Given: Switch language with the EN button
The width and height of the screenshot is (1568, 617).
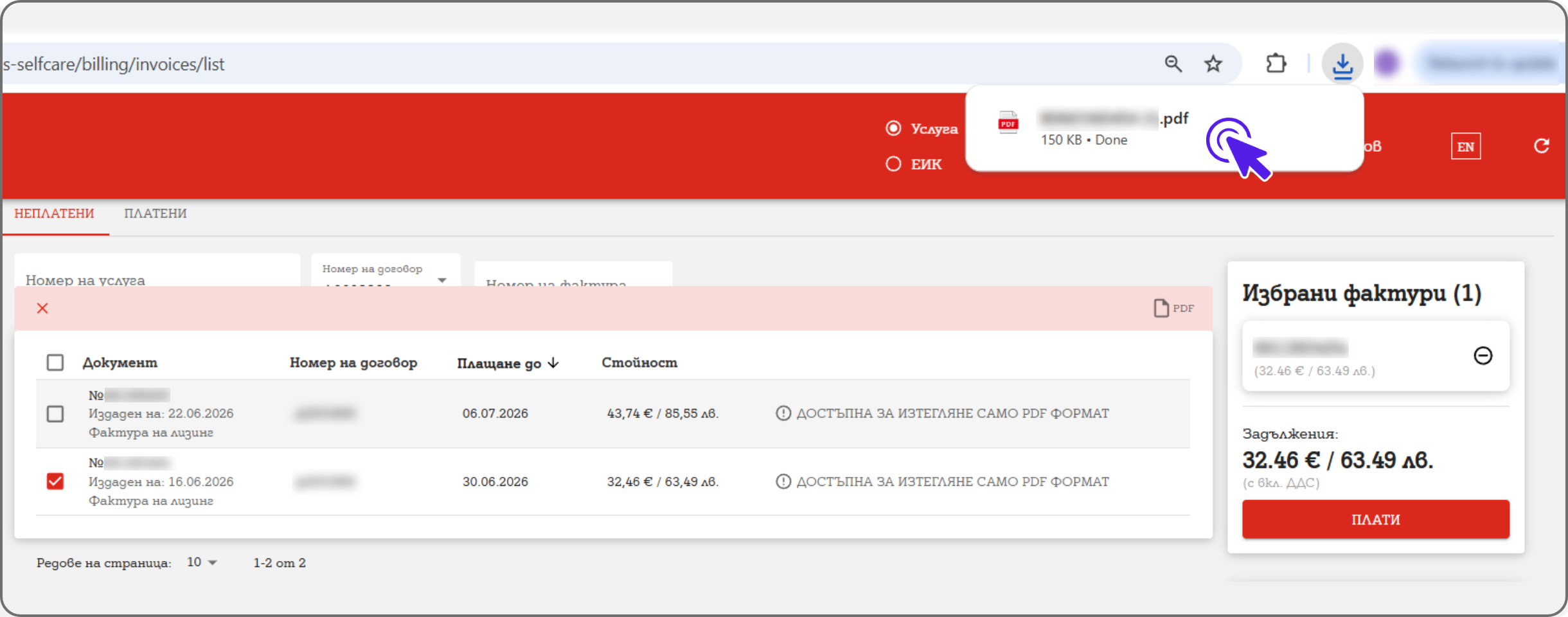Looking at the screenshot, I should point(1466,147).
